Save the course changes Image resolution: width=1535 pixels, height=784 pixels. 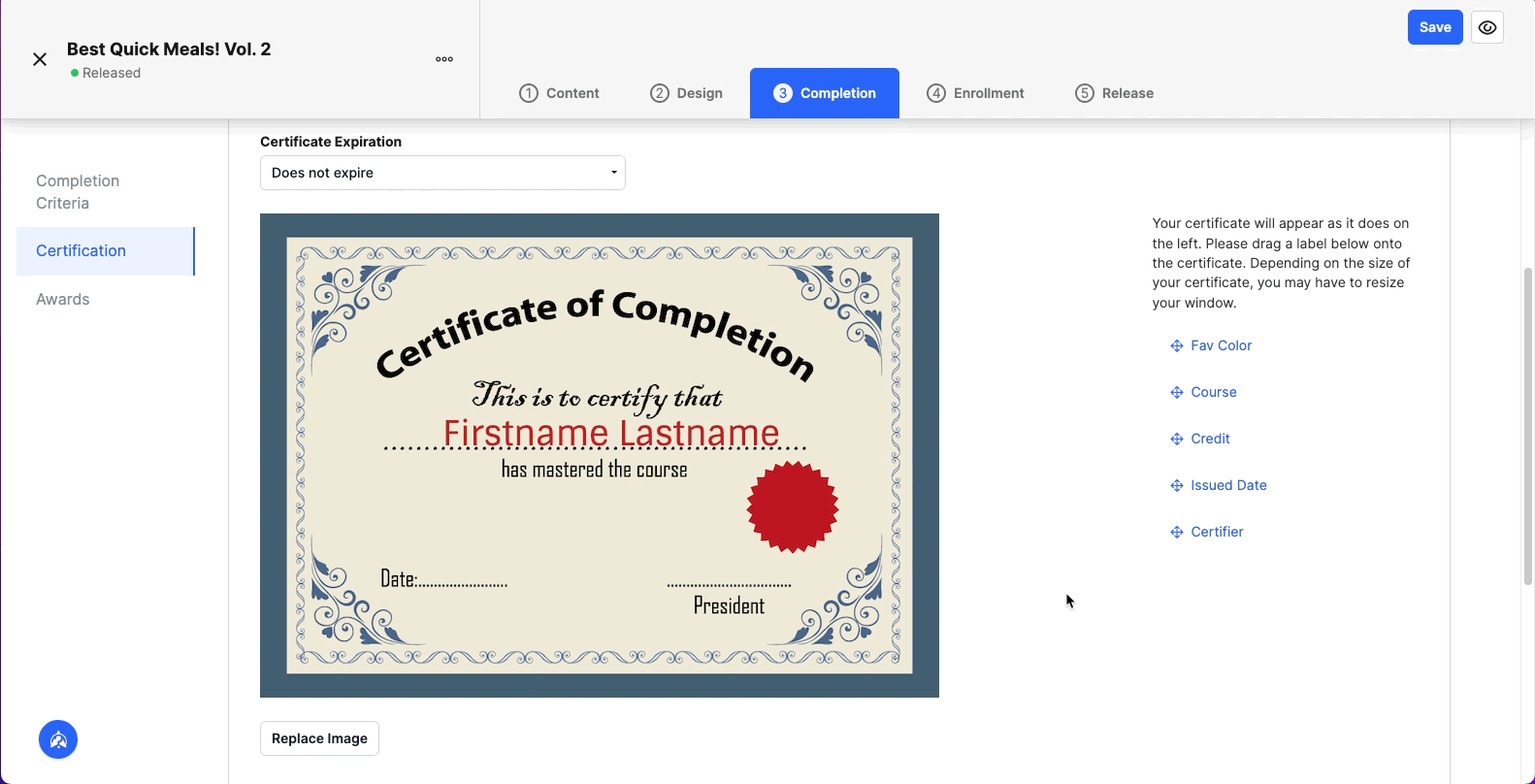point(1435,27)
